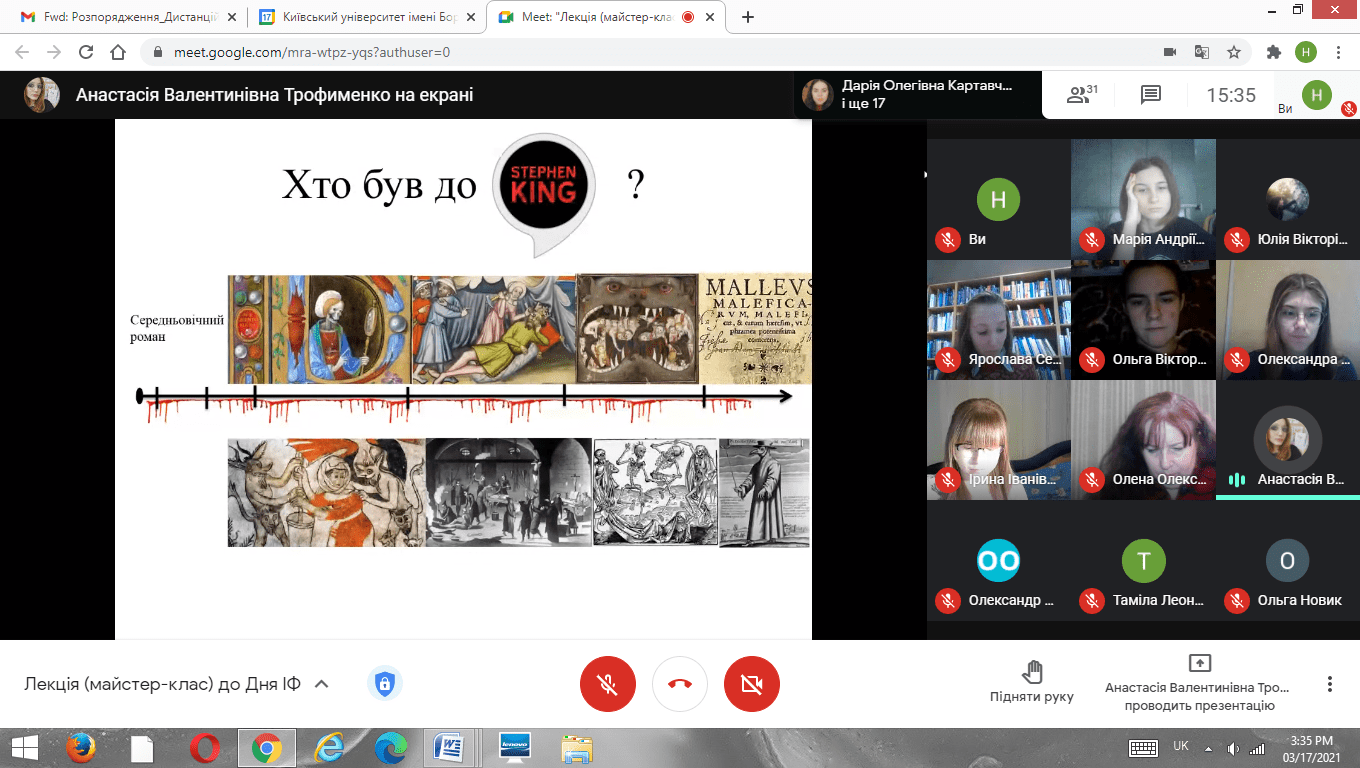The width and height of the screenshot is (1360, 768).
Task: Click Анастасія's presentation status button
Action: pos(1199,684)
